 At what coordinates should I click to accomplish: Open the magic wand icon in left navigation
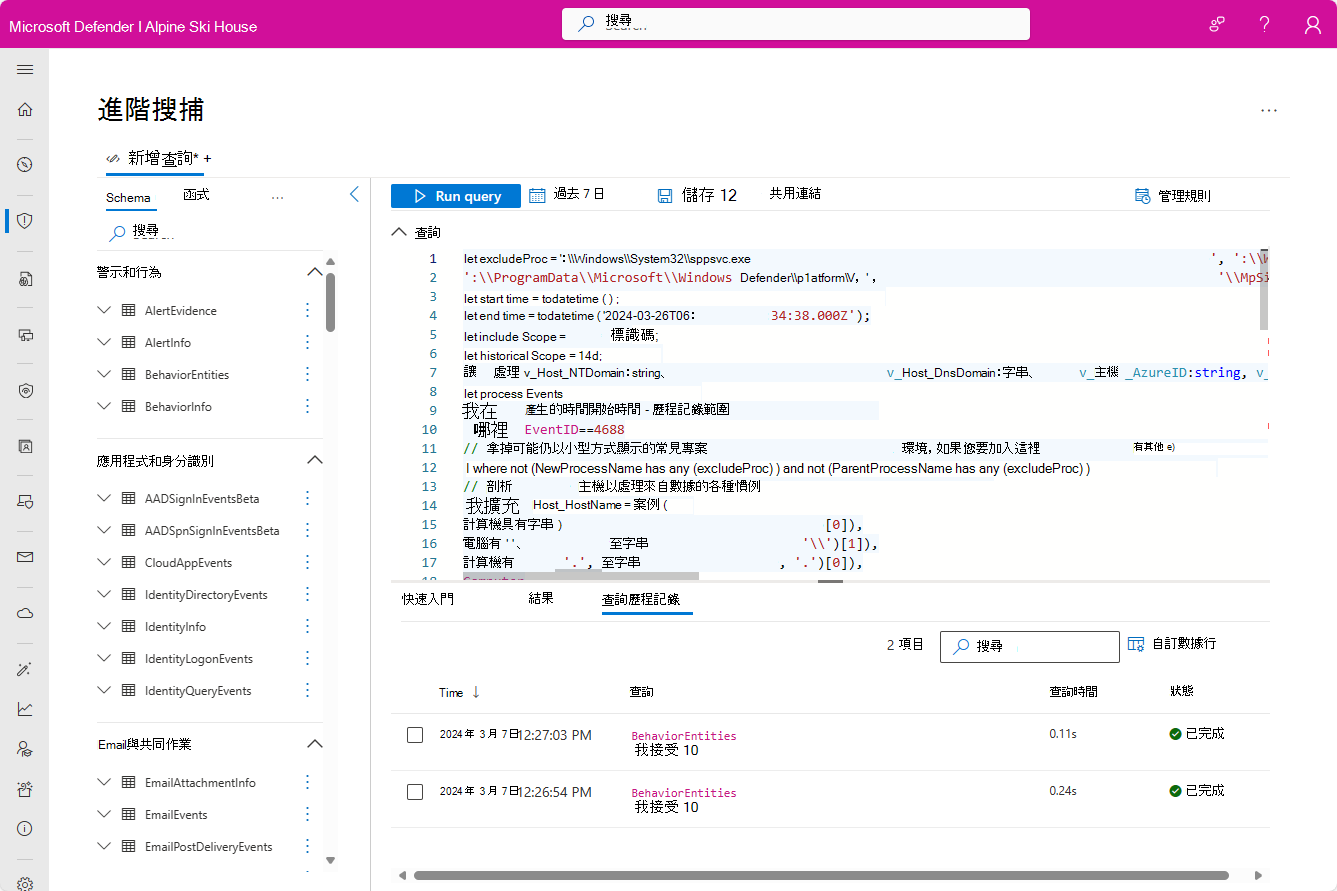tap(25, 670)
